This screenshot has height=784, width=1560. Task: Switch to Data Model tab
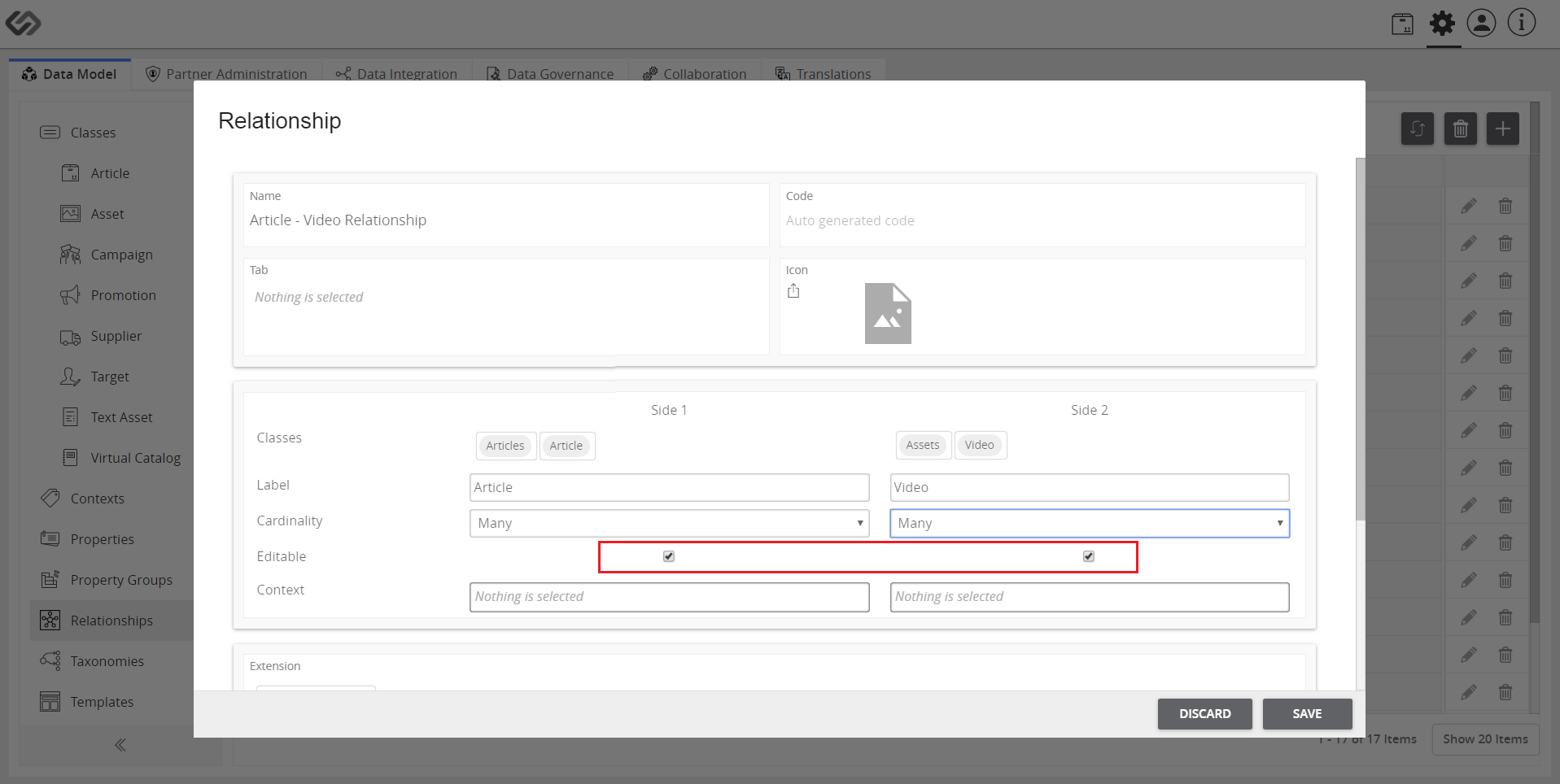70,74
